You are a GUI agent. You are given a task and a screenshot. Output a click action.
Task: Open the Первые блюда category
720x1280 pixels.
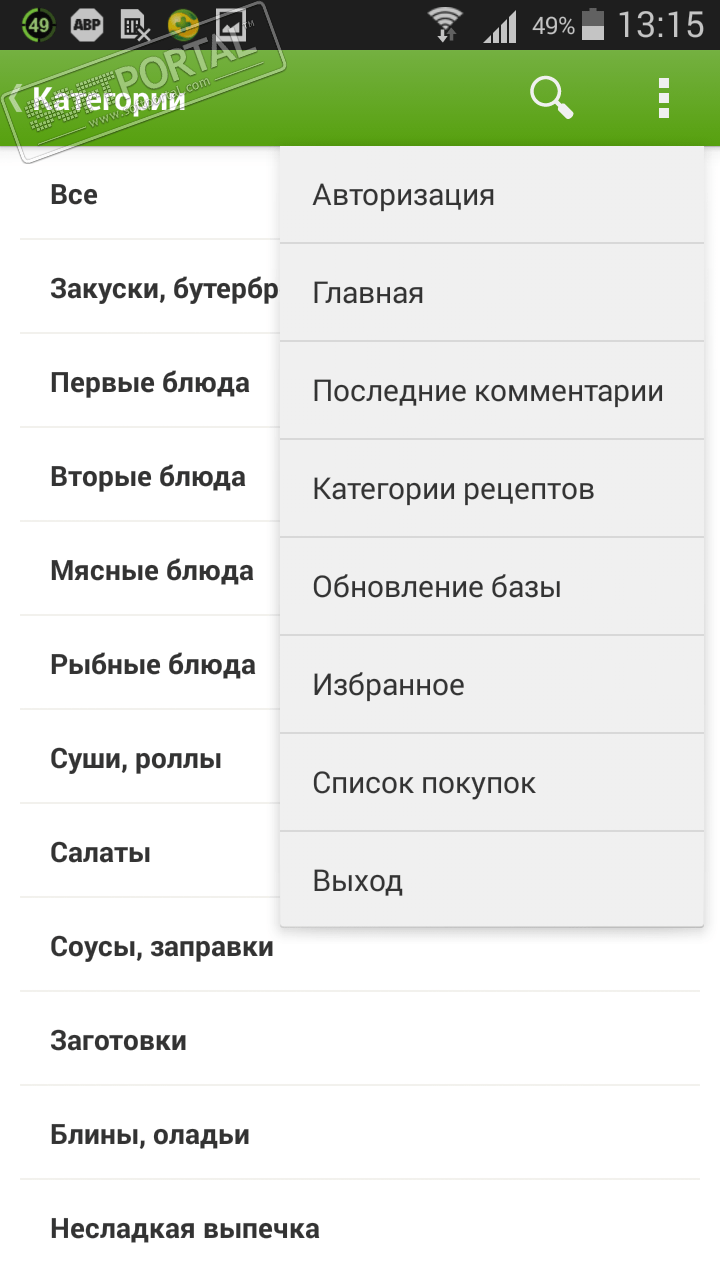click(x=150, y=383)
